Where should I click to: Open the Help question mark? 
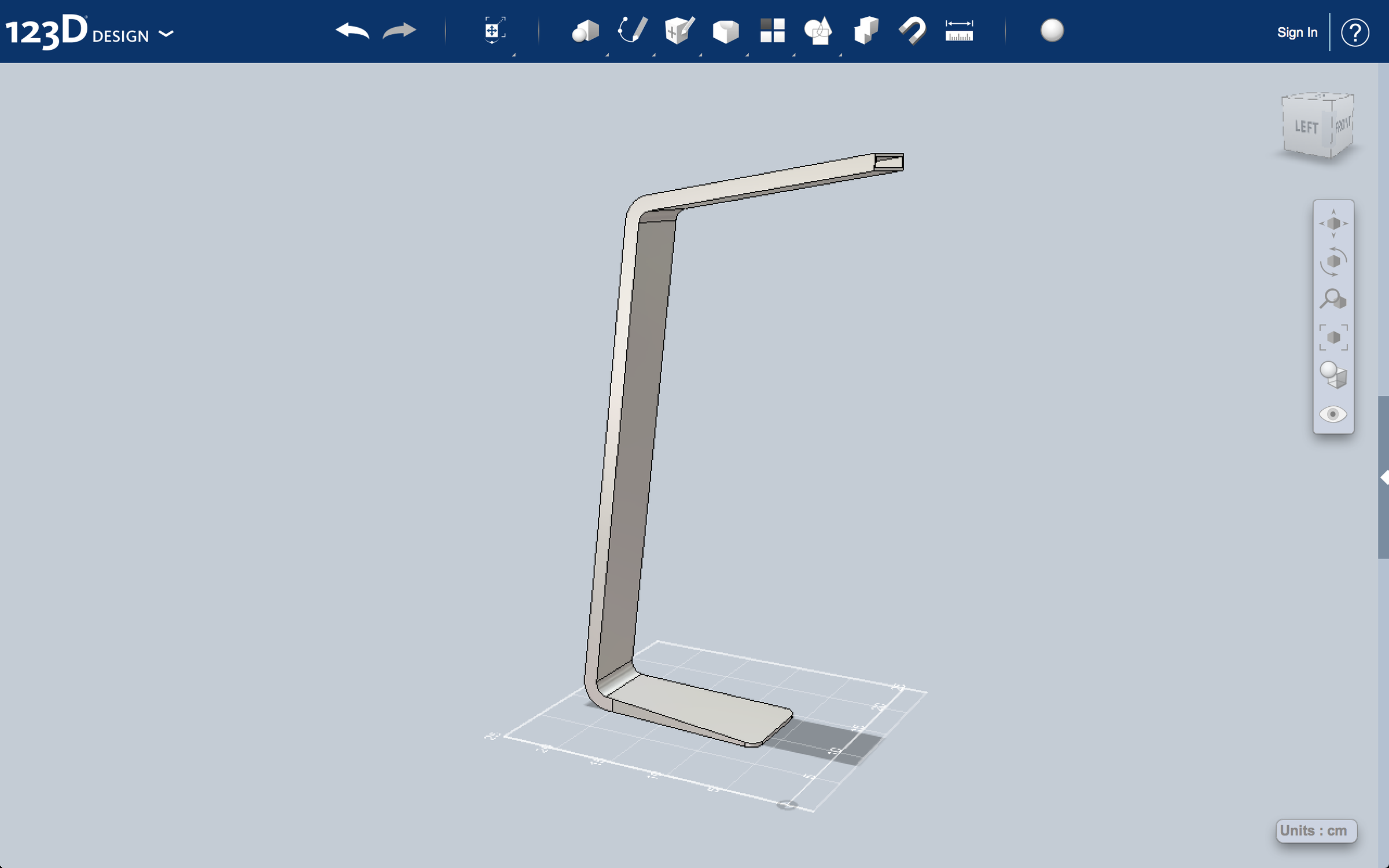pos(1354,32)
